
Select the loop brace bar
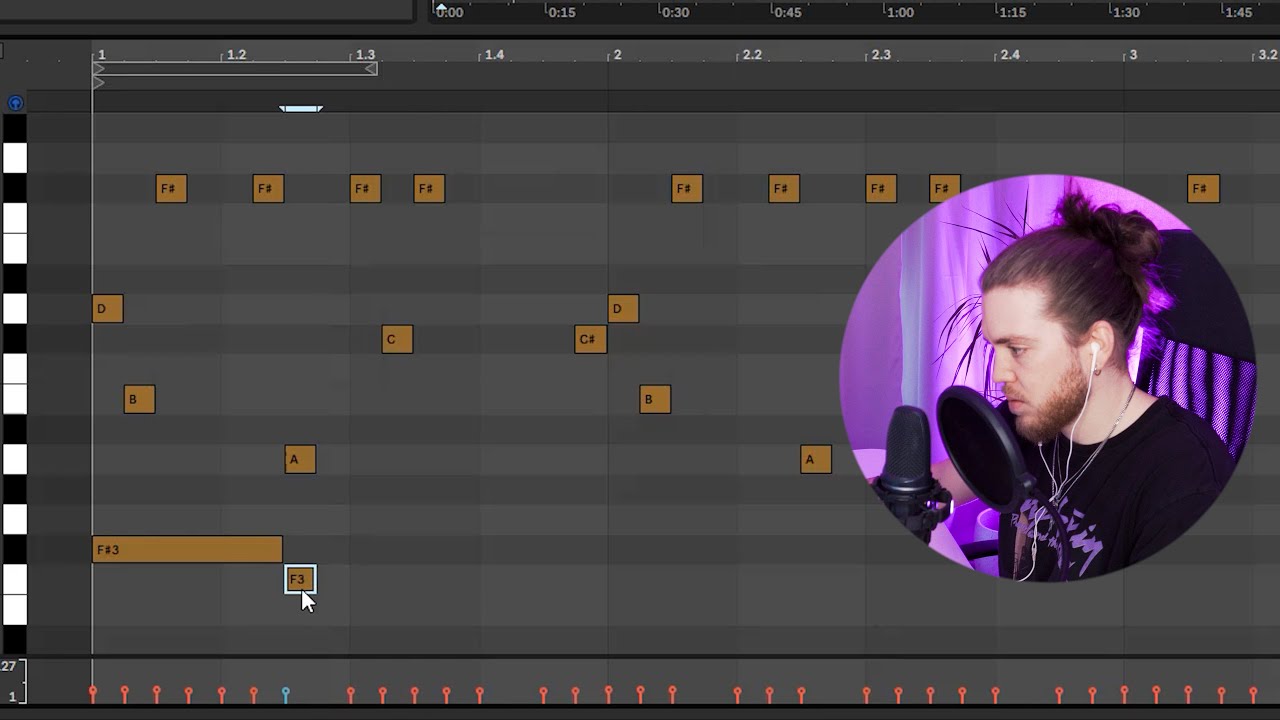click(x=235, y=69)
